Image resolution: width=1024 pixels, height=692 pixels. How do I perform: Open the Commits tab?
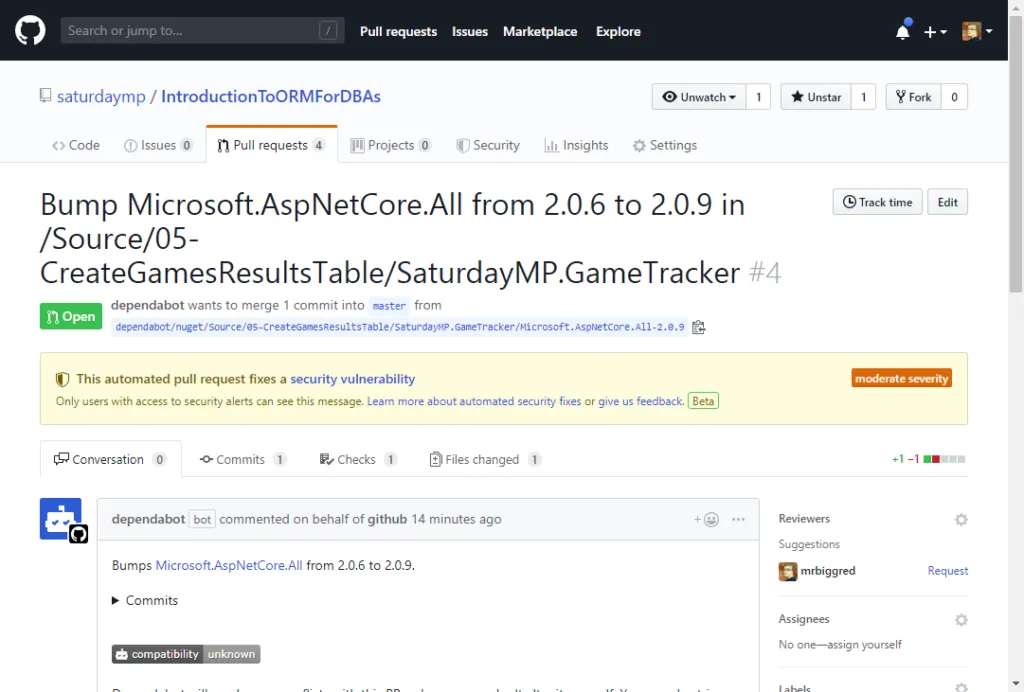[x=242, y=459]
